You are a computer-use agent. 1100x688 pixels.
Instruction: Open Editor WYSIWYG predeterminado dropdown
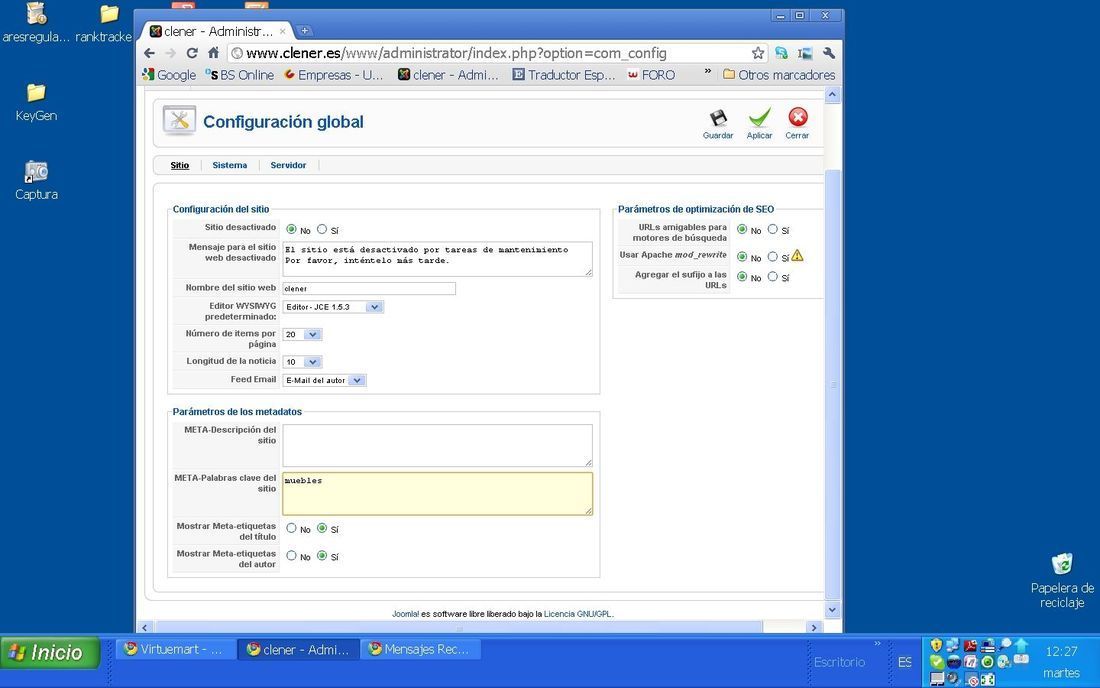333,307
